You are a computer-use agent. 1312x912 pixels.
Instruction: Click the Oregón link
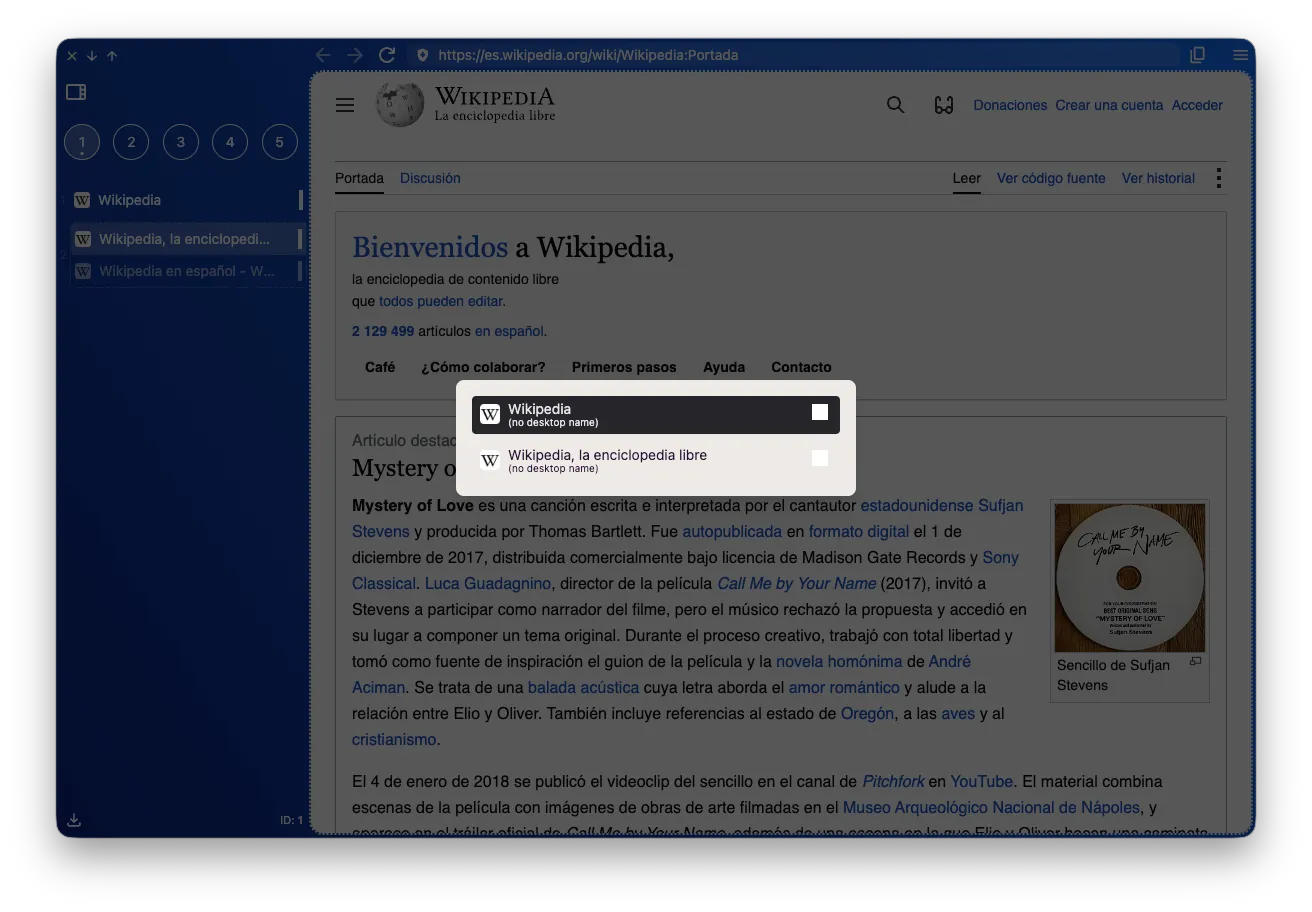coord(867,713)
